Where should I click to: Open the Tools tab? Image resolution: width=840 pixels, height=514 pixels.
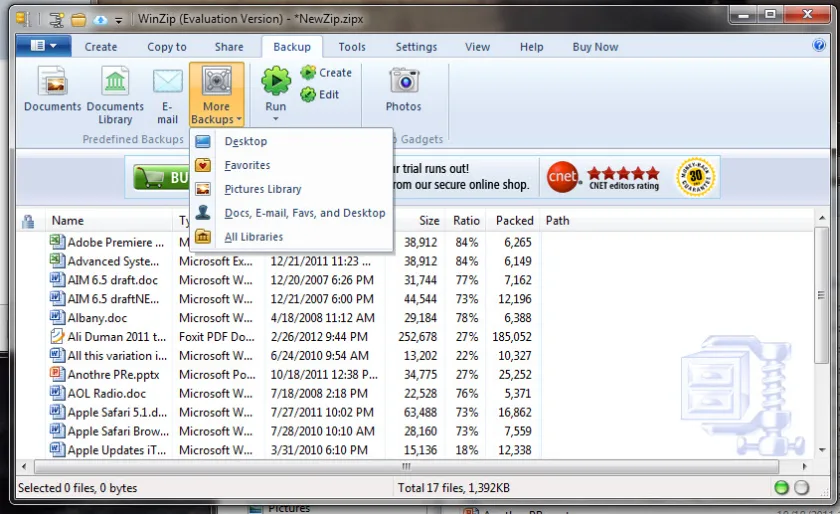point(352,47)
